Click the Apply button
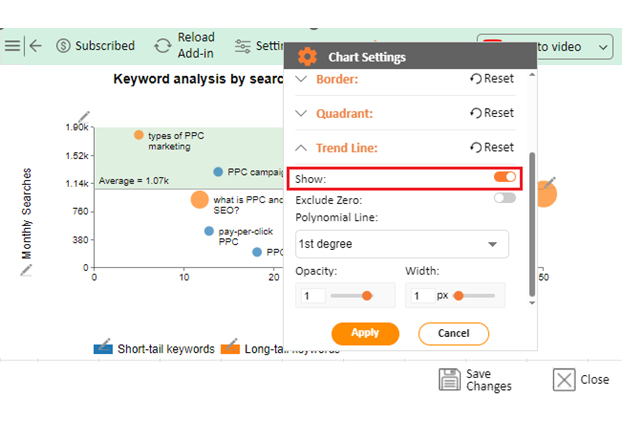This screenshot has width=623, height=427. 365,333
